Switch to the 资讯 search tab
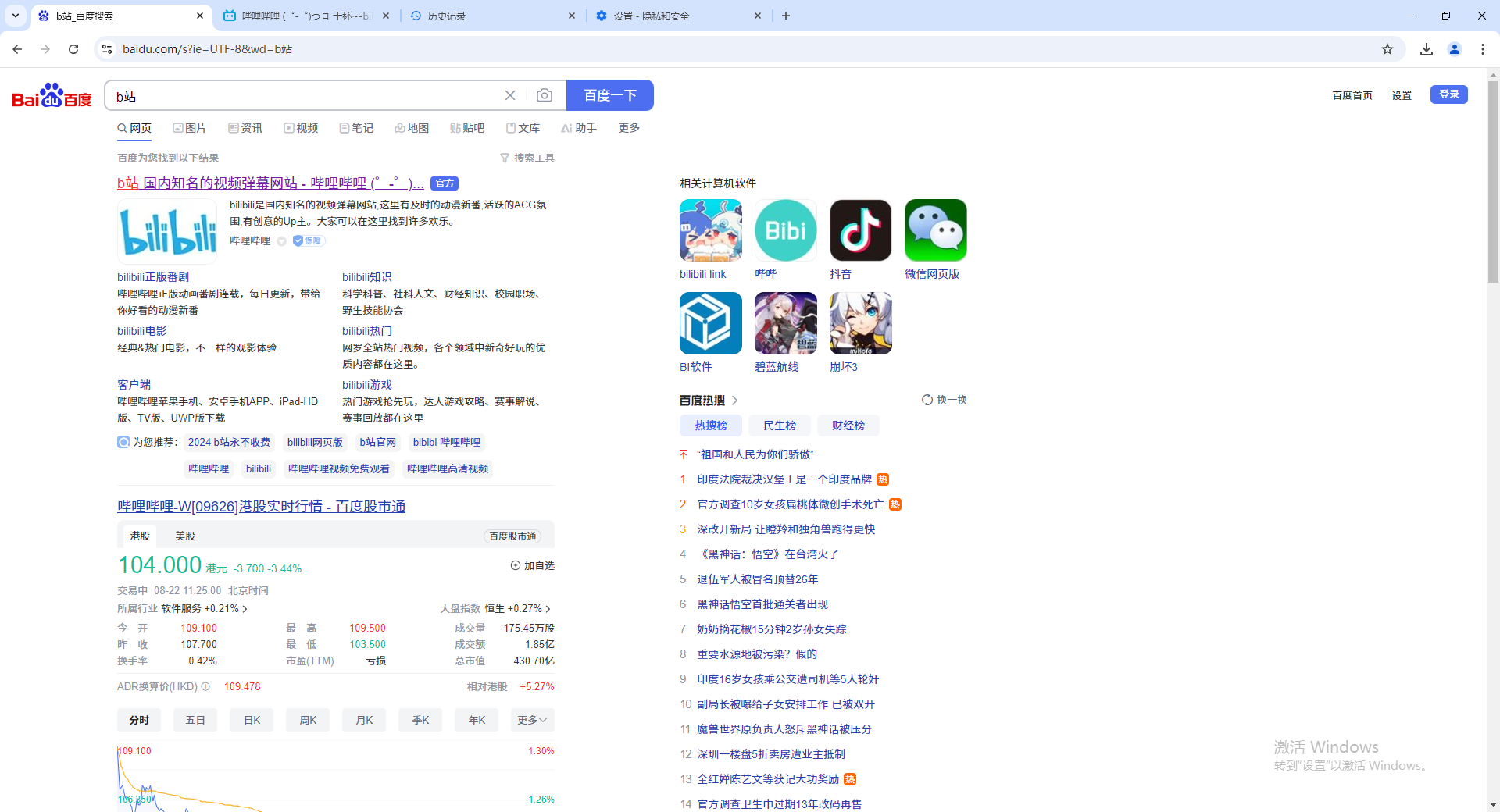Screen dimensions: 1500x812 245,128
